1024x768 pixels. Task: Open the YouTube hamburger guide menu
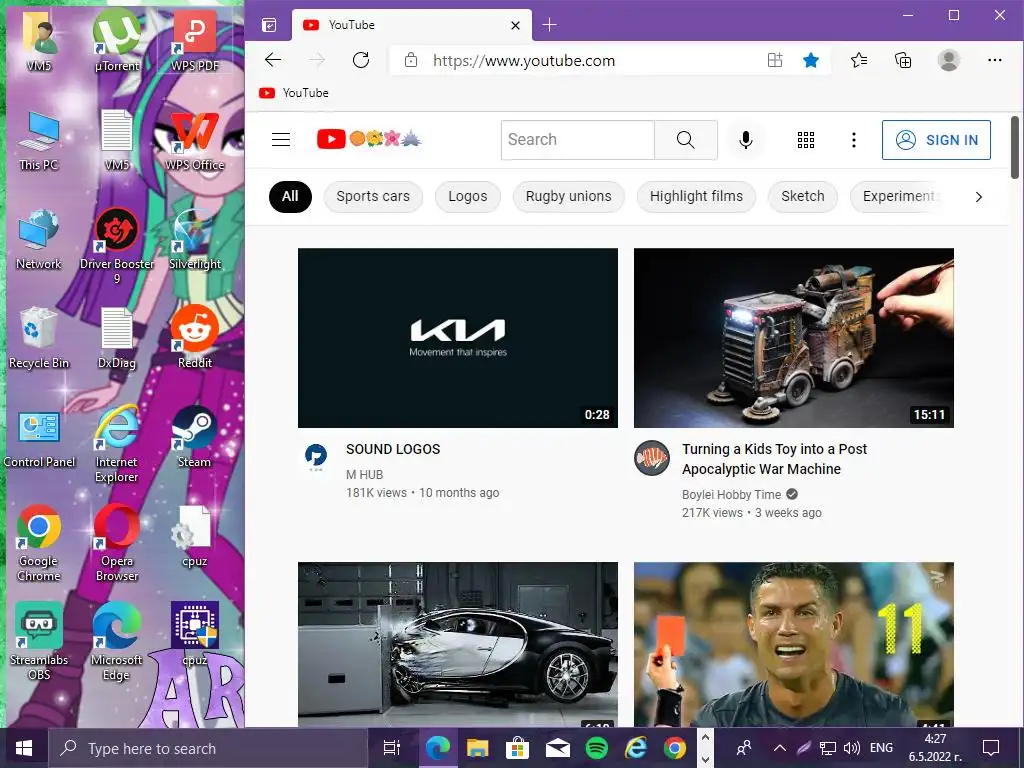pos(281,140)
